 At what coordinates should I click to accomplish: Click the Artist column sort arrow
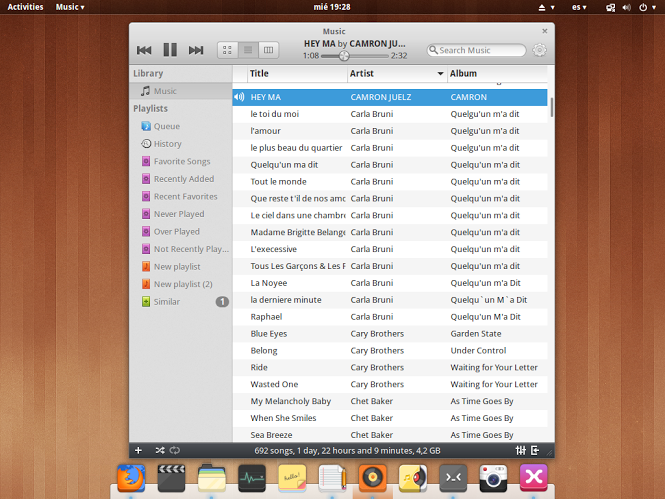tap(441, 74)
